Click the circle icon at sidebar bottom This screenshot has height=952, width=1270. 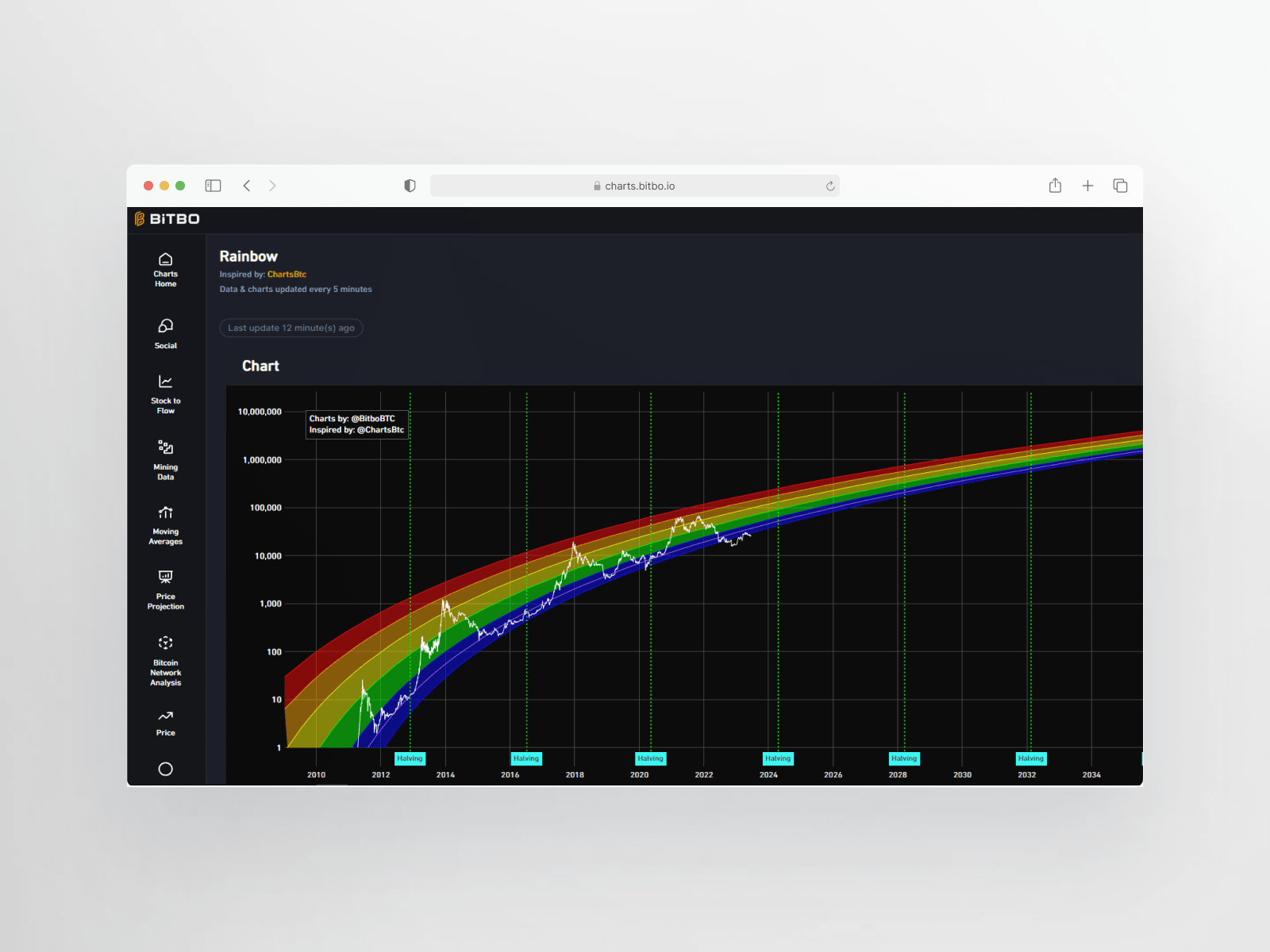point(165,769)
